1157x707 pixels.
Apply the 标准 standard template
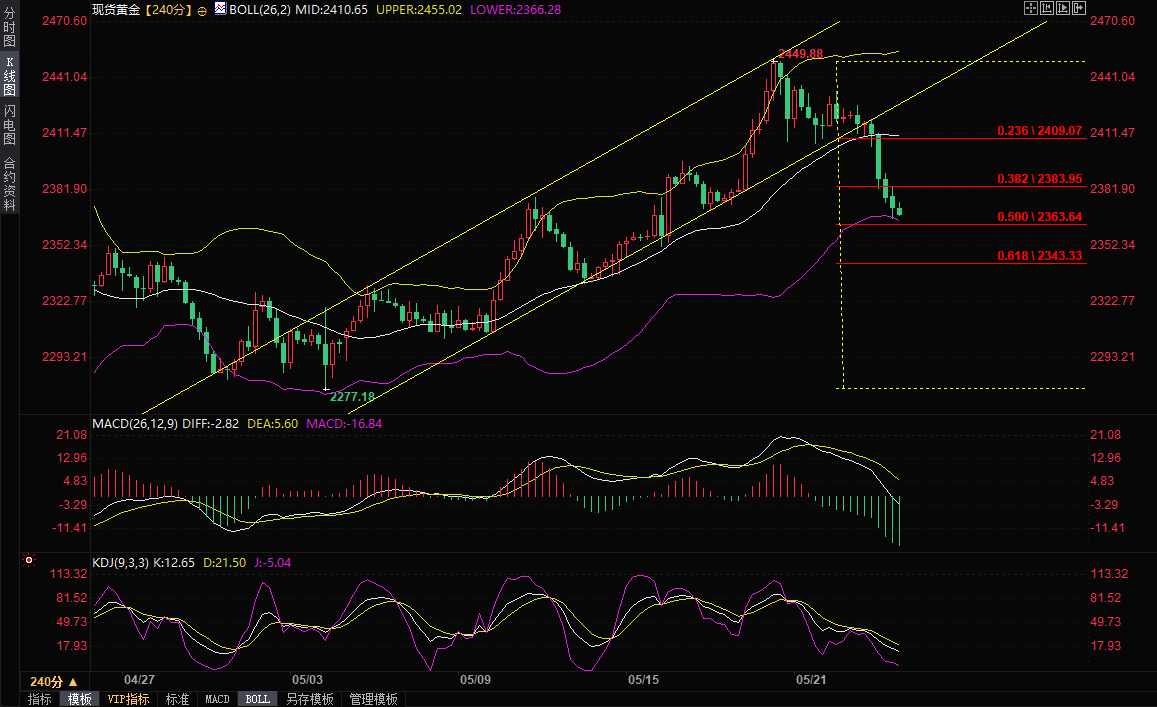click(x=177, y=699)
